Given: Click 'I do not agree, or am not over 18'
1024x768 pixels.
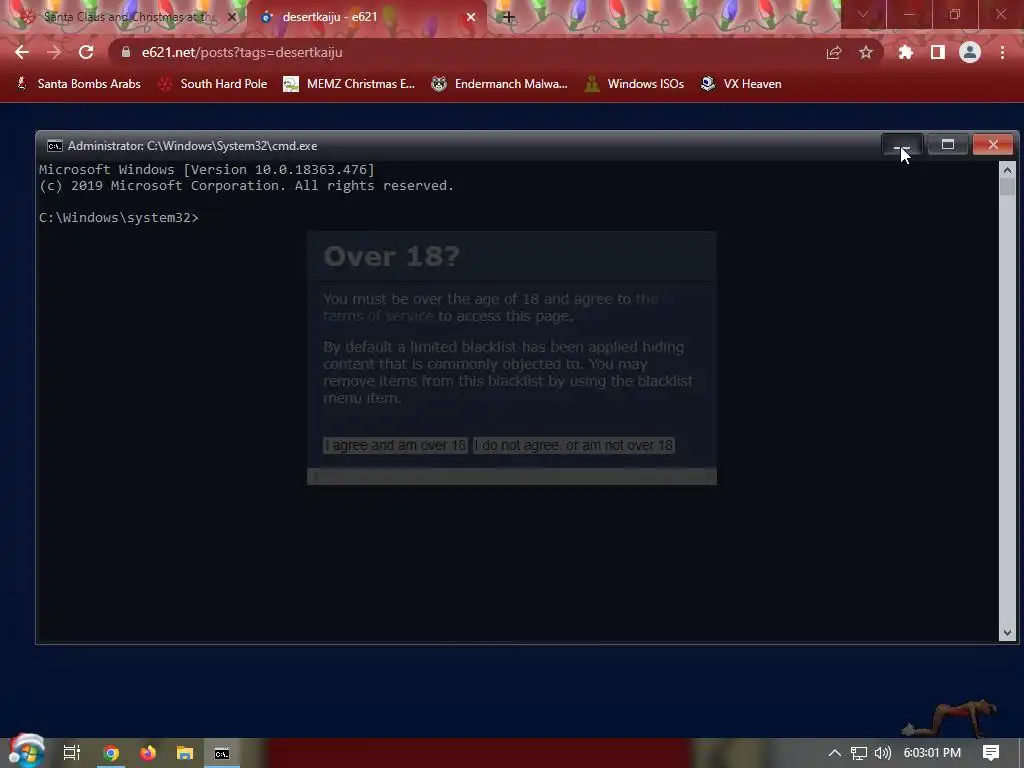Looking at the screenshot, I should tap(573, 445).
